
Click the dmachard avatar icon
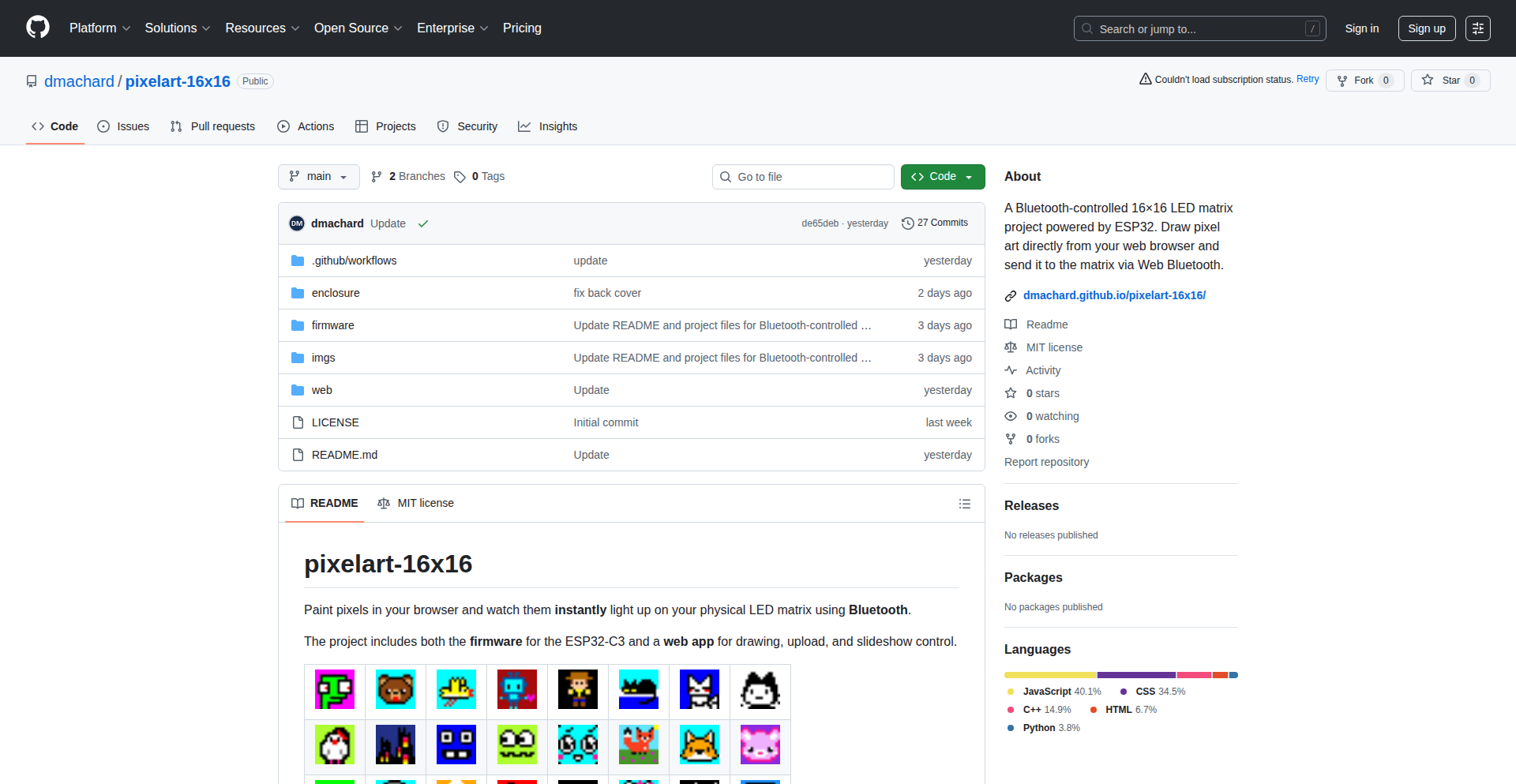coord(297,223)
